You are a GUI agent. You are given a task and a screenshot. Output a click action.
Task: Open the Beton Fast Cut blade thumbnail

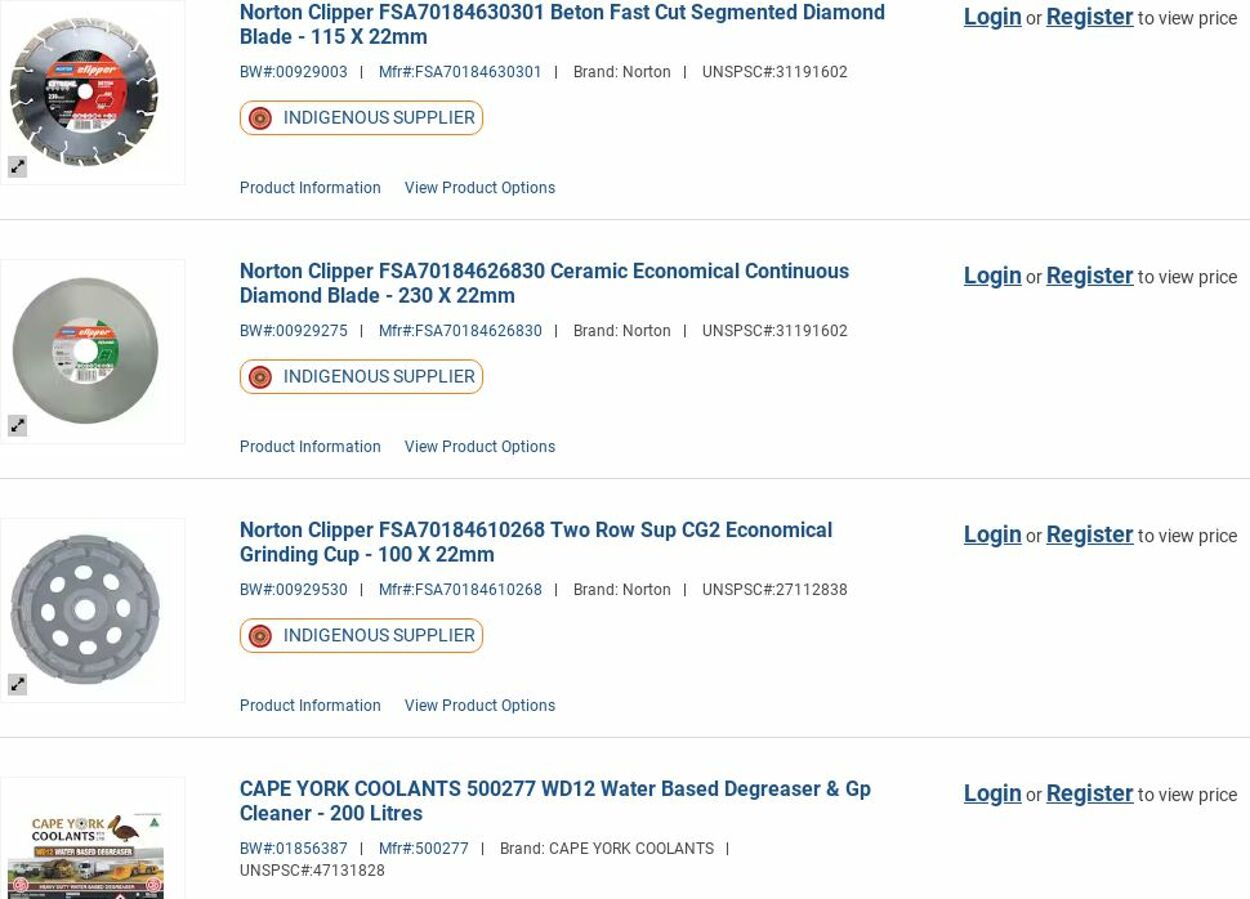tap(85, 90)
